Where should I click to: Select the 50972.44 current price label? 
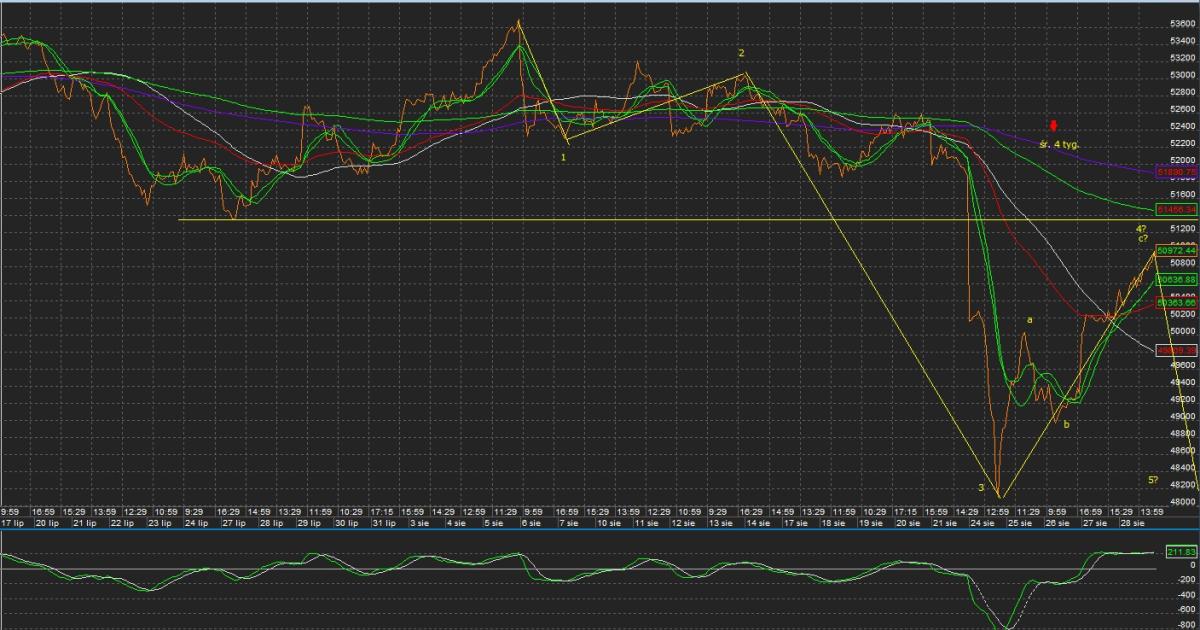[1177, 250]
